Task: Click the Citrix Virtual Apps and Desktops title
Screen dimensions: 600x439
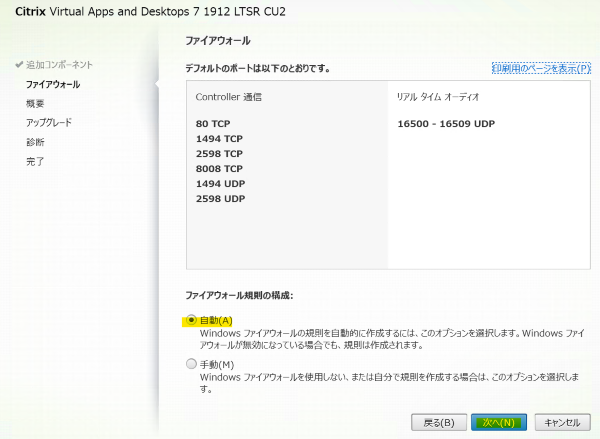Action: pyautogui.click(x=150, y=11)
